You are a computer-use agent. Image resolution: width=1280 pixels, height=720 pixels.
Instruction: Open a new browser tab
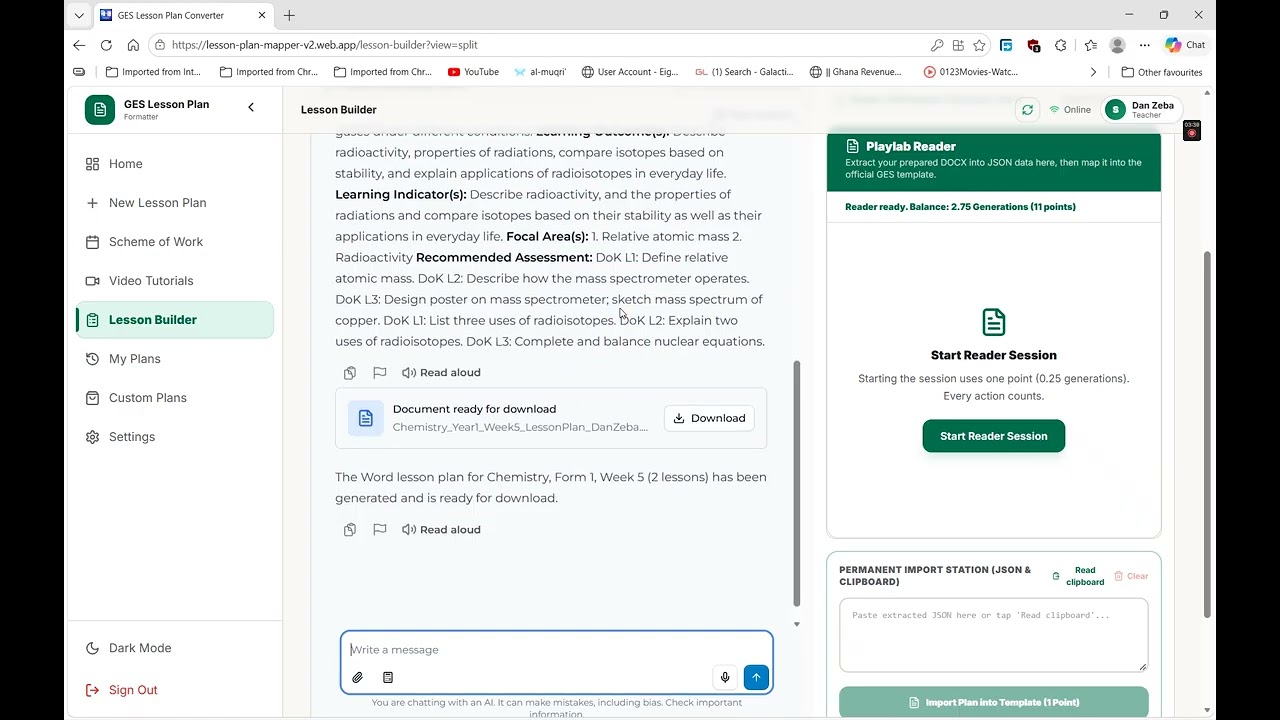click(289, 15)
